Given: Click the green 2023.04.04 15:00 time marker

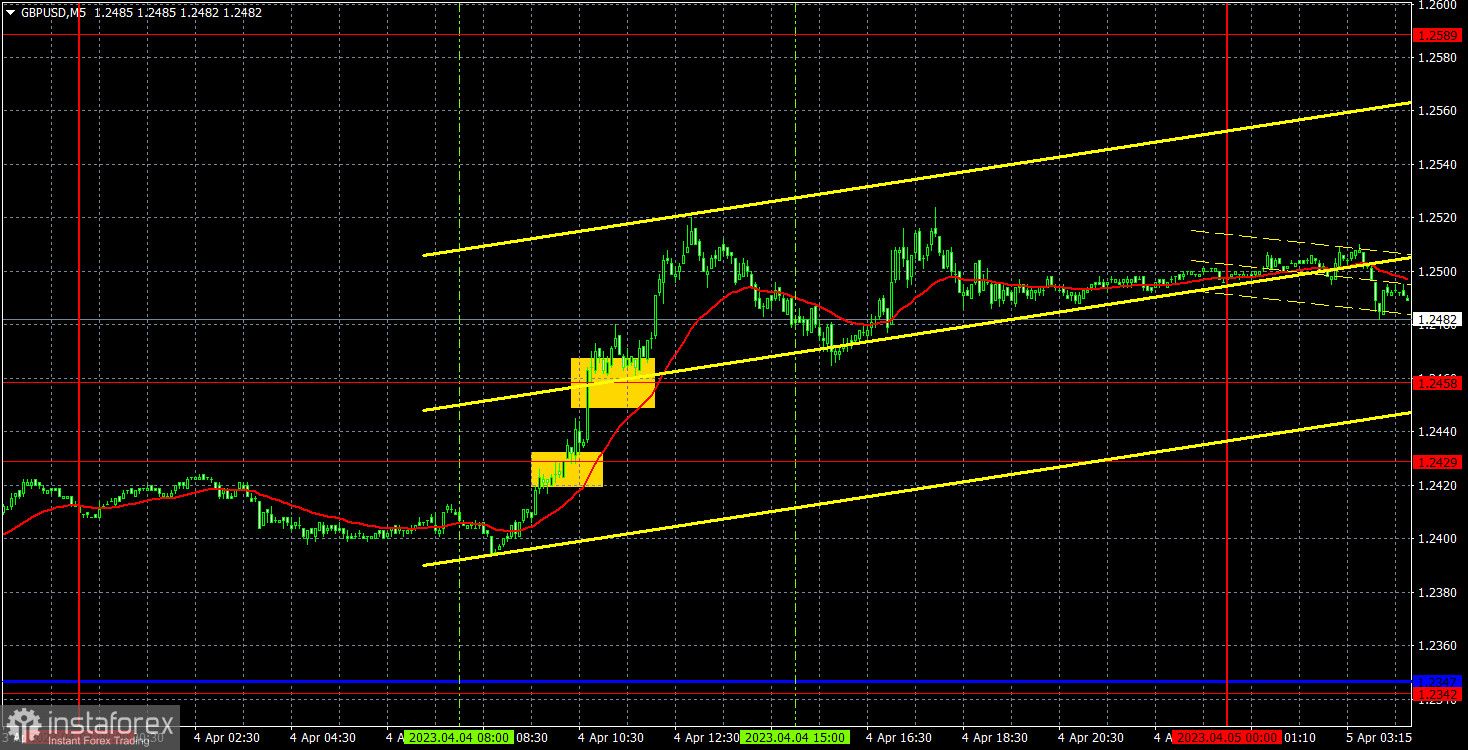Looking at the screenshot, I should click(x=795, y=737).
